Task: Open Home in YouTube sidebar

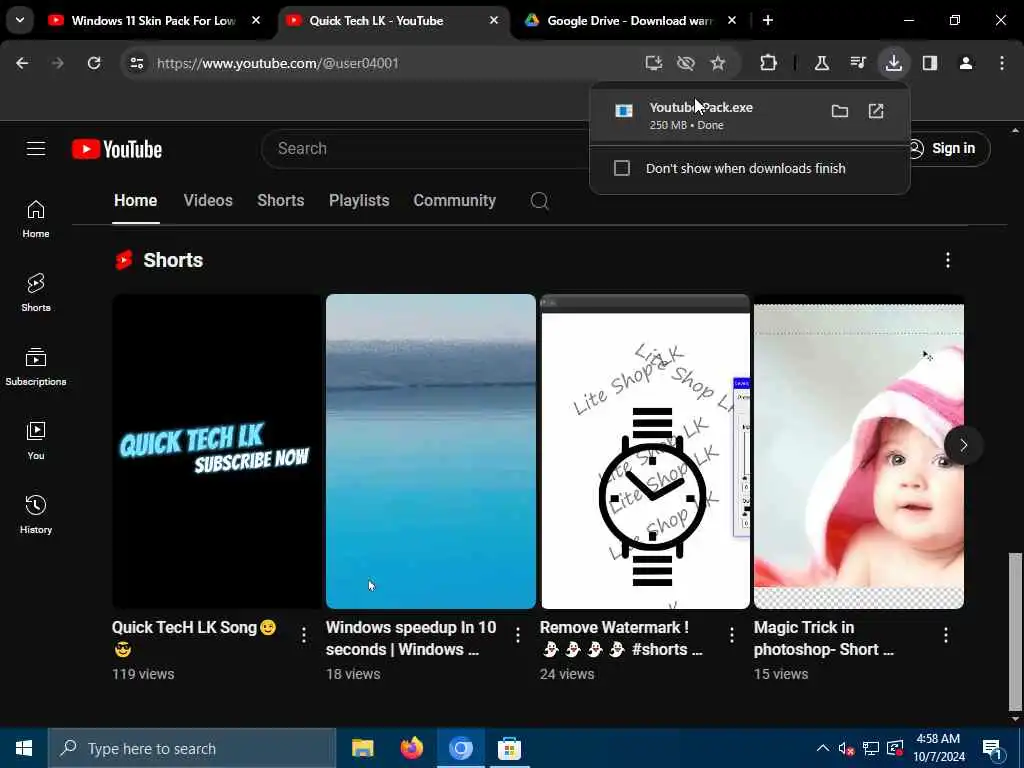Action: click(36, 219)
